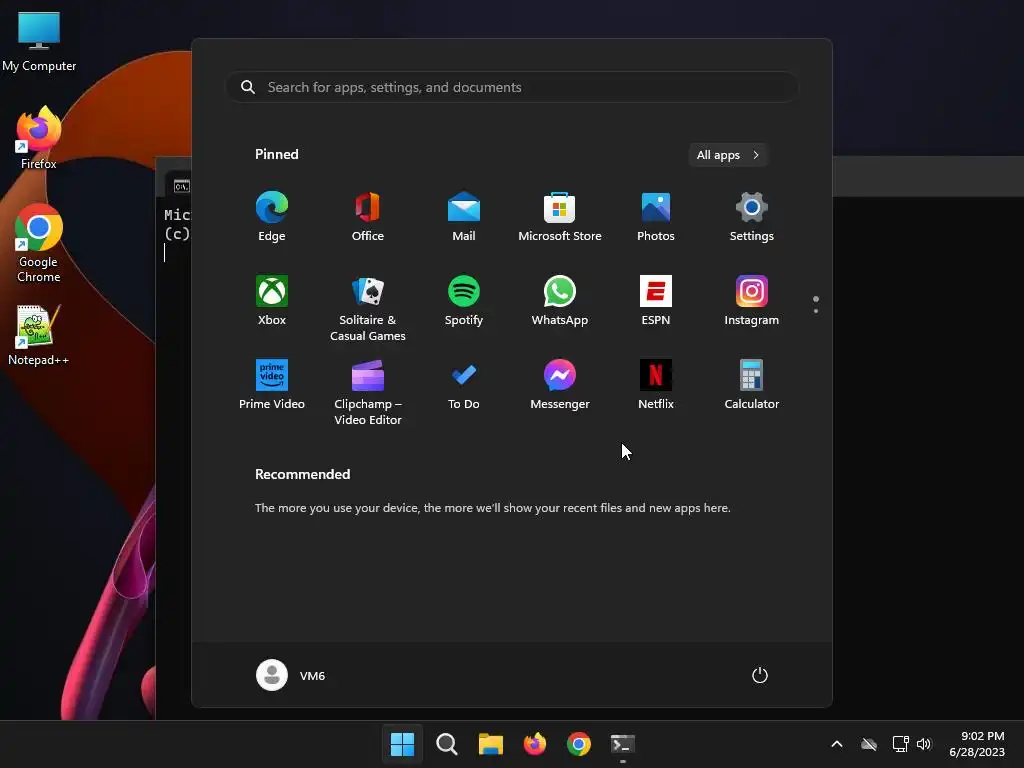Open Clipchamp – Video Editor

[368, 392]
